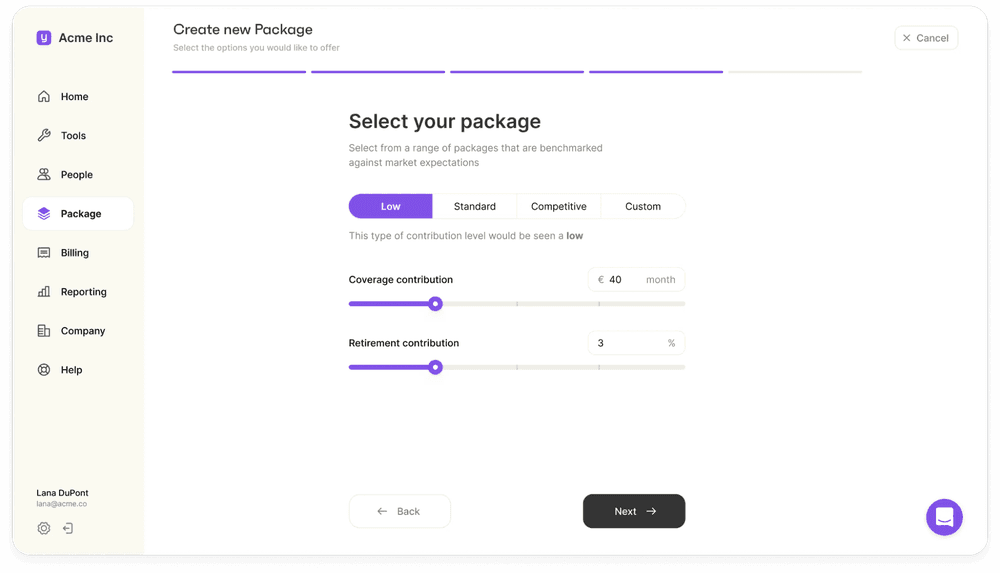Click the Coverage contribution slider handle
1000x573 pixels.
435,304
